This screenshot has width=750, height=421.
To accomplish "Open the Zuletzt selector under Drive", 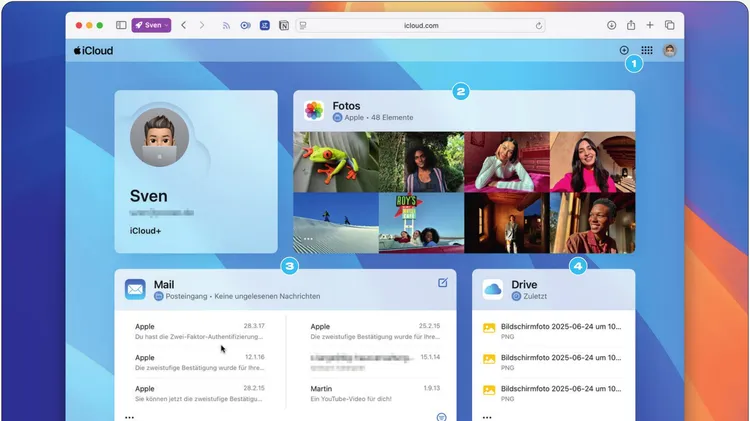I will (x=529, y=296).
